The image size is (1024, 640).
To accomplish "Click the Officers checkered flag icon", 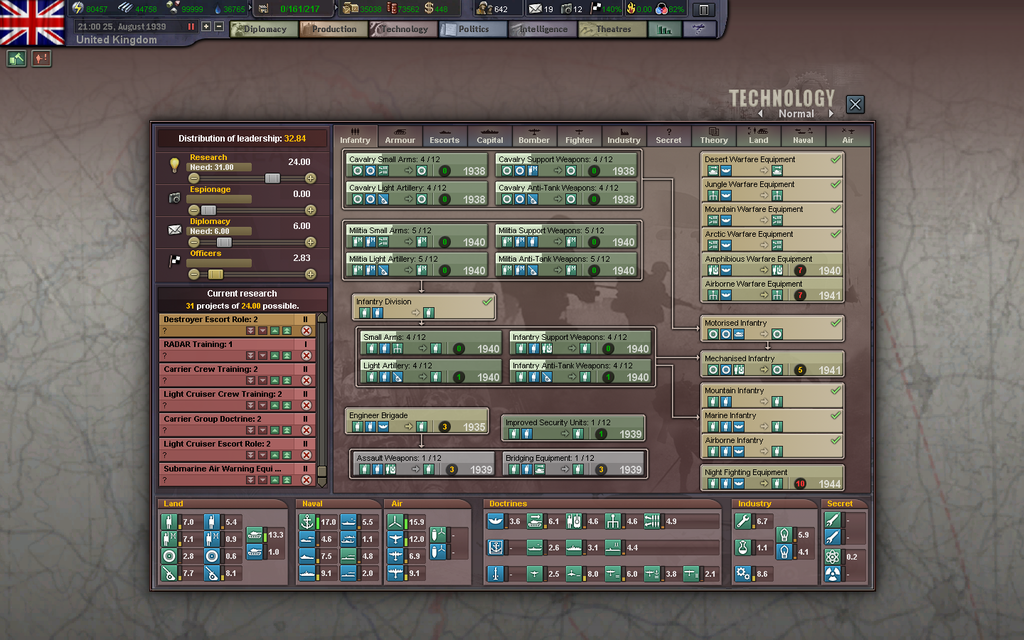I will pyautogui.click(x=174, y=261).
